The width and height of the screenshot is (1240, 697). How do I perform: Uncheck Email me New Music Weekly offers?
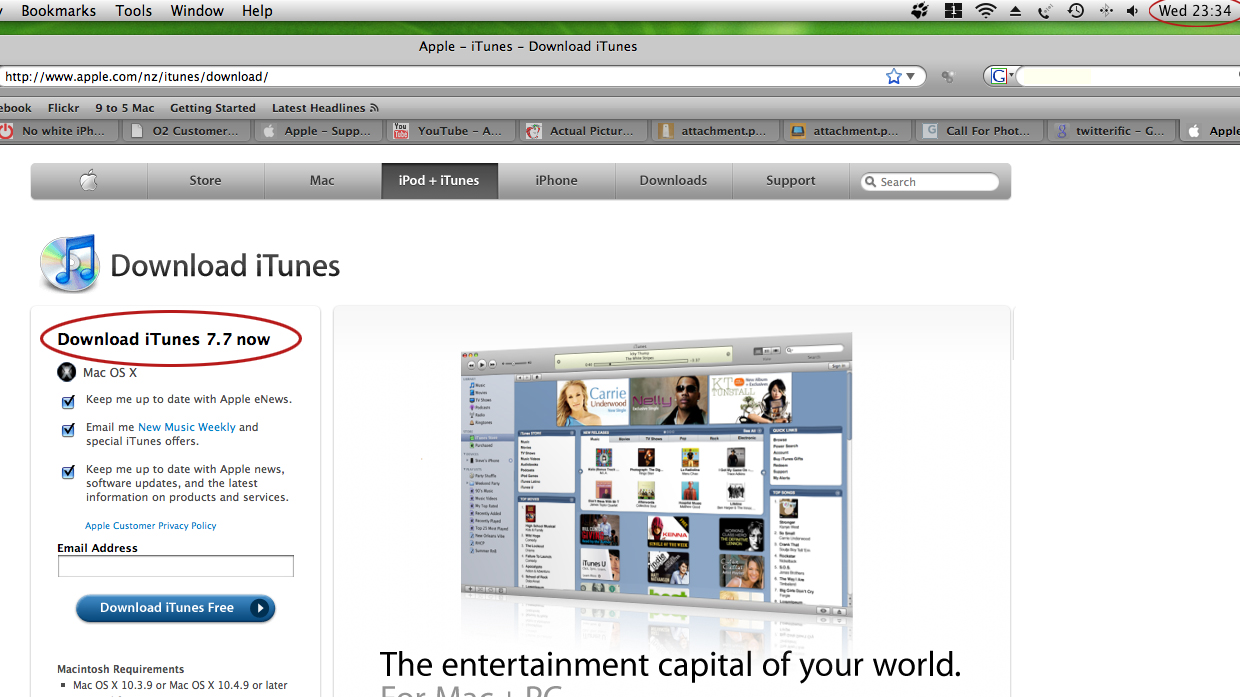pos(68,430)
